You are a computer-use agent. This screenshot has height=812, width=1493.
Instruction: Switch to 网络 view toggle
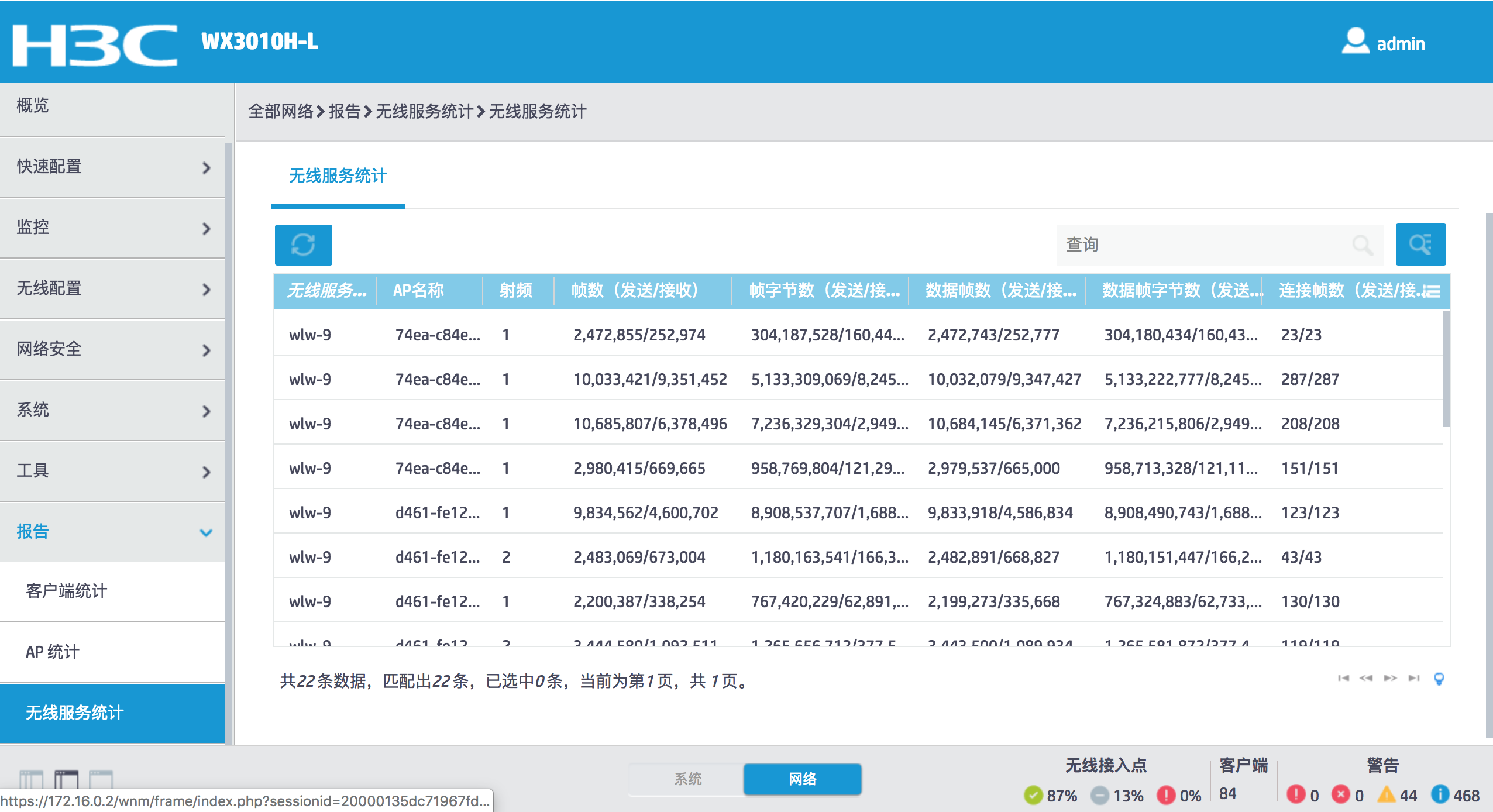(802, 779)
